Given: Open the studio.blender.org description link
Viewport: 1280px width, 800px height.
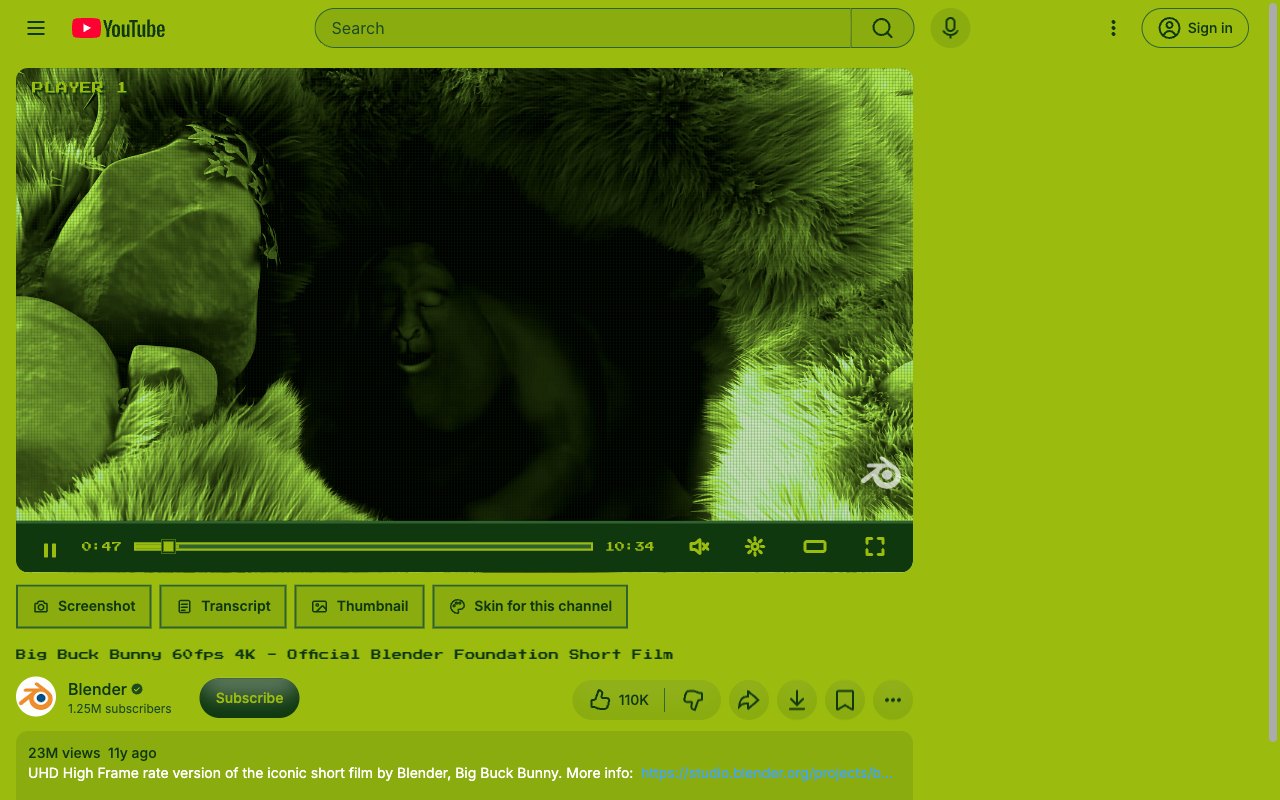Looking at the screenshot, I should pyautogui.click(x=766, y=773).
